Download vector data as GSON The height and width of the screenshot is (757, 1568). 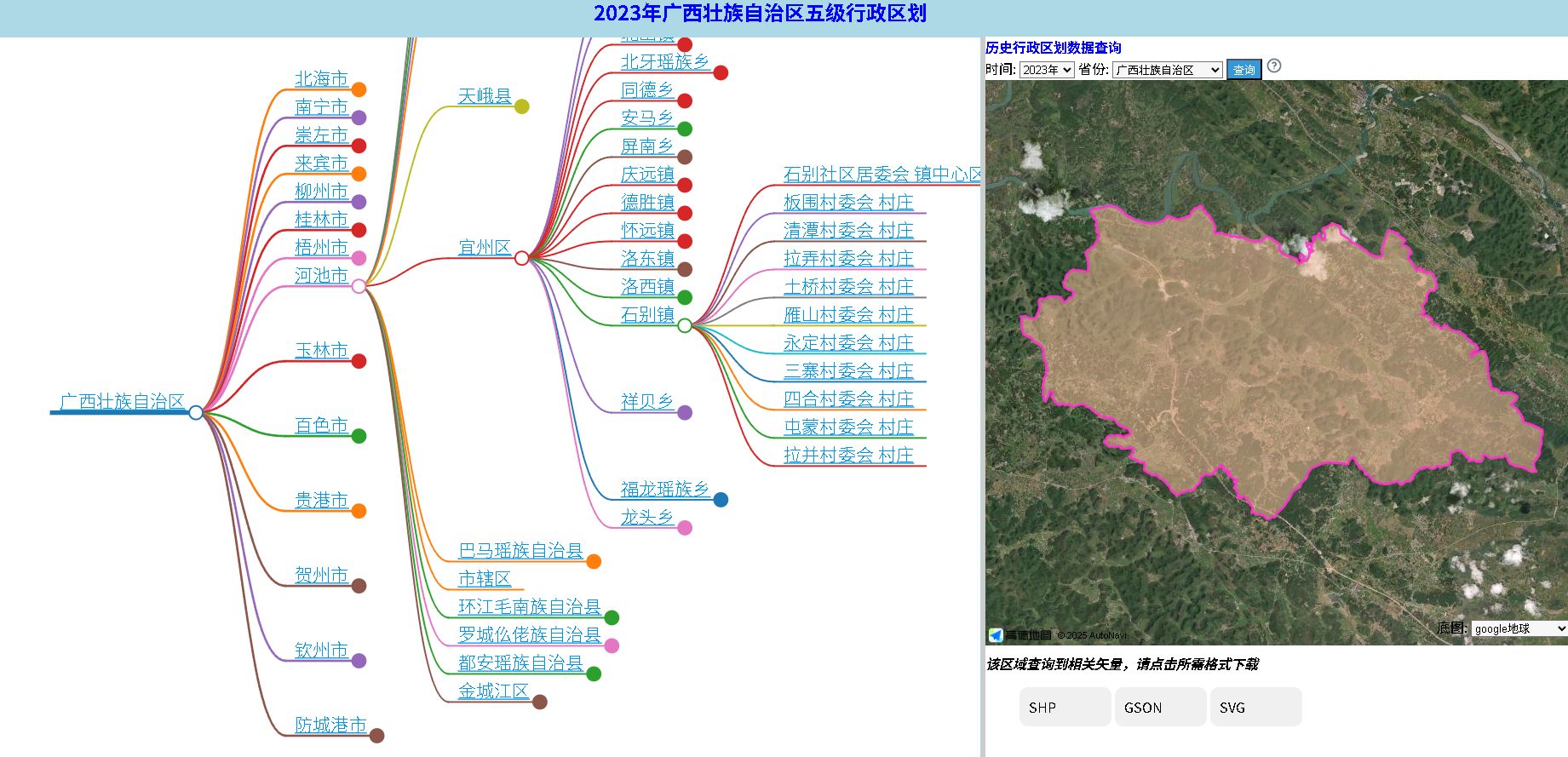pos(1160,707)
